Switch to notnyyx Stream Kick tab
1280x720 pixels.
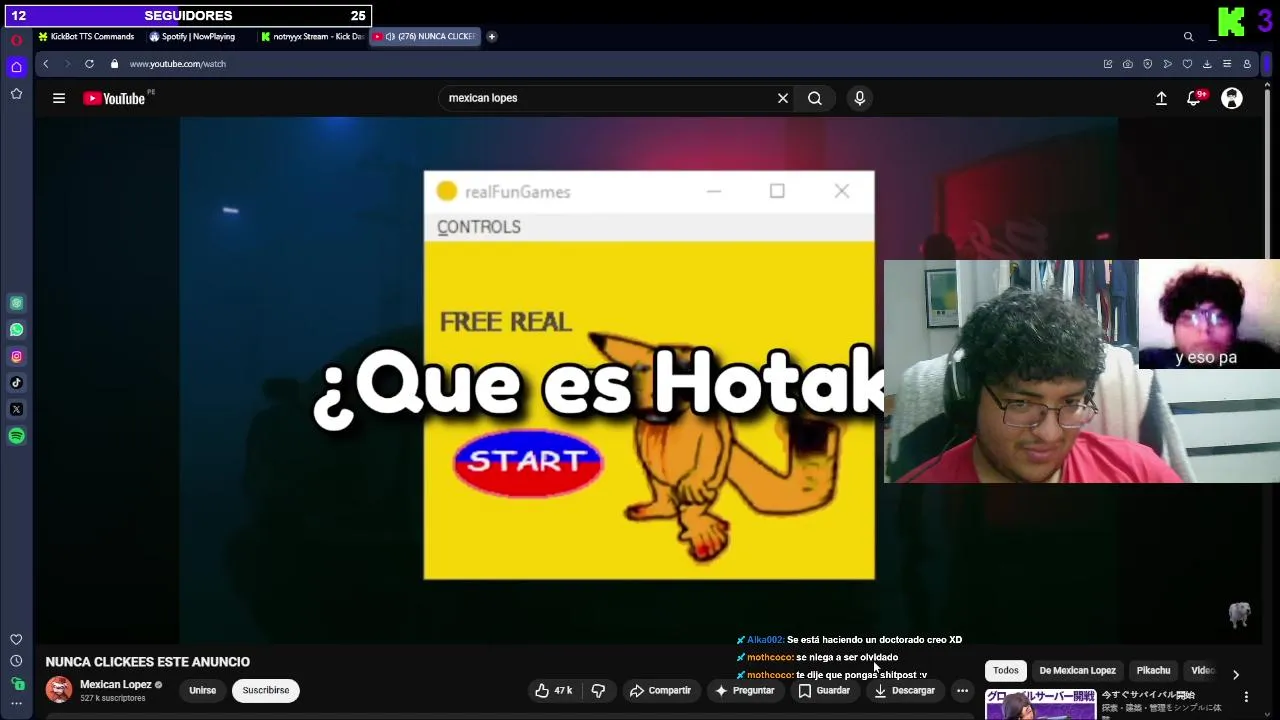click(x=312, y=37)
